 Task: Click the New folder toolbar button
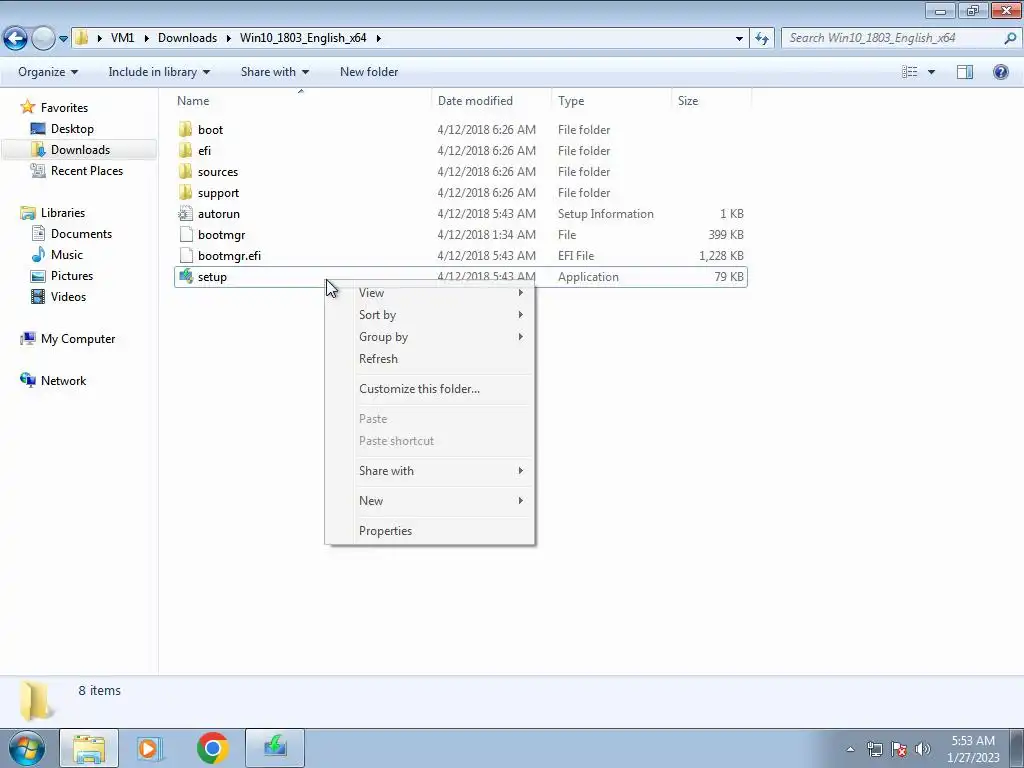pyautogui.click(x=369, y=72)
